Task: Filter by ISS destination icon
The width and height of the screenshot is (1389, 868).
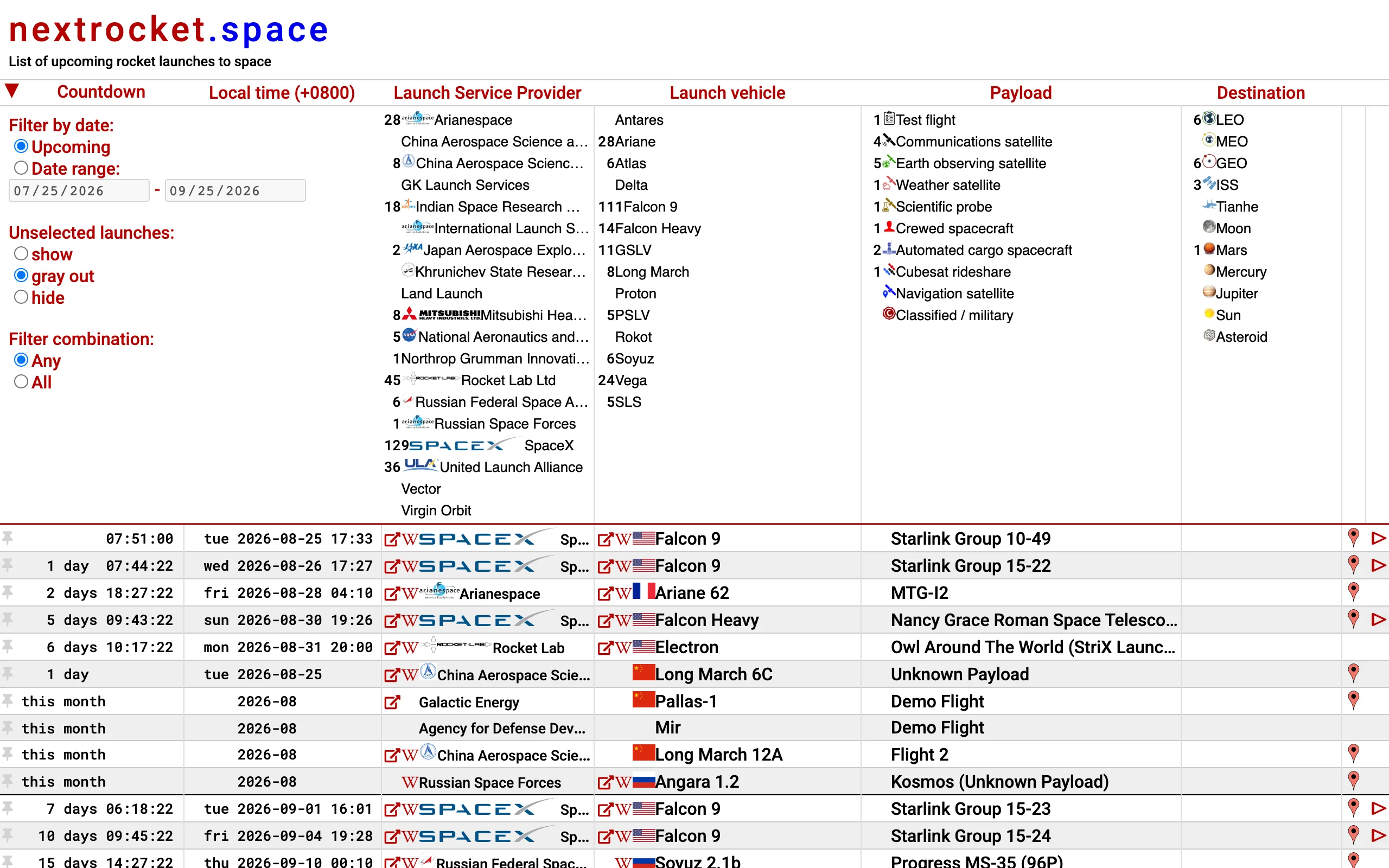Action: (x=1209, y=184)
